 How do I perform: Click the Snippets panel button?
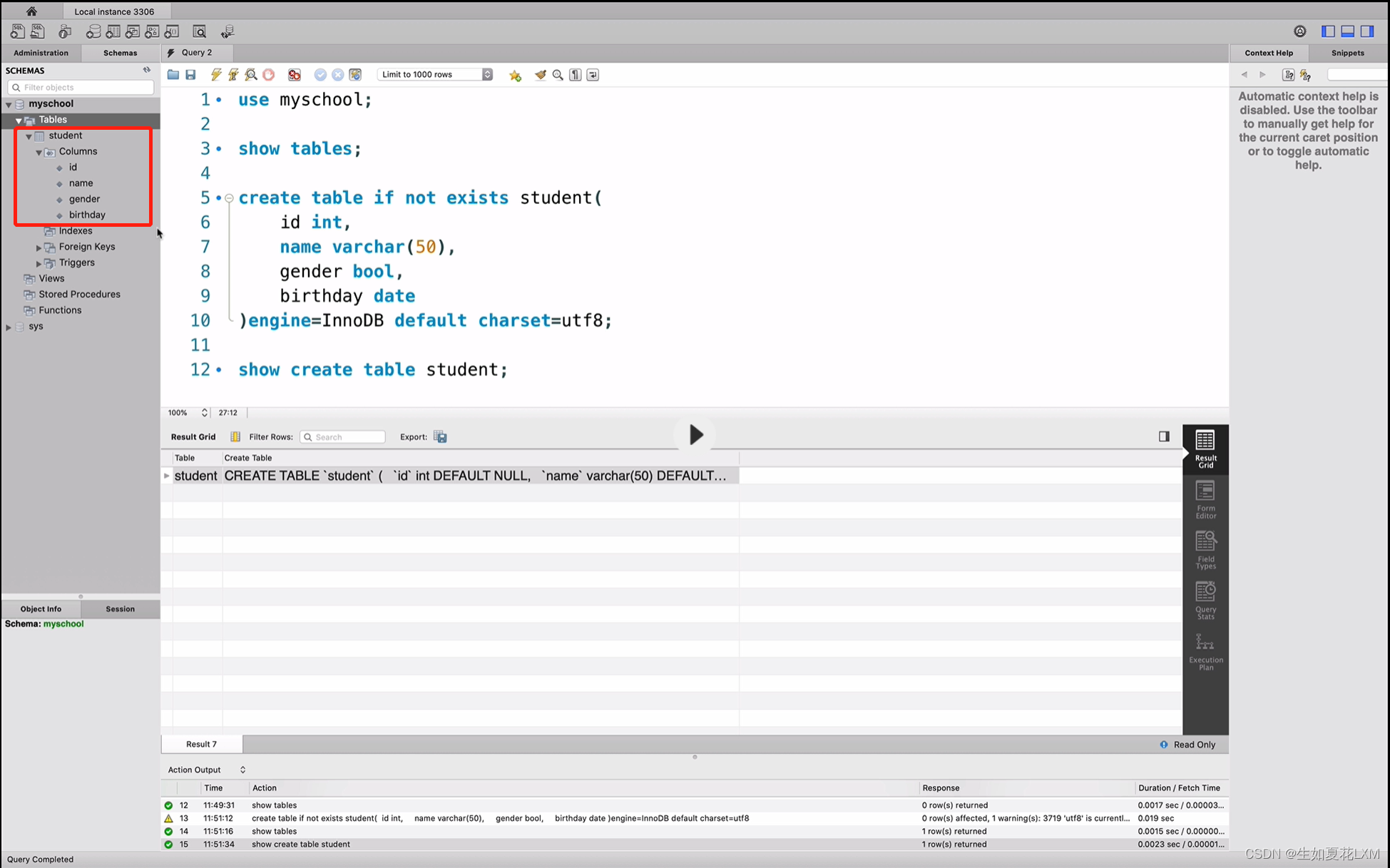click(1349, 52)
